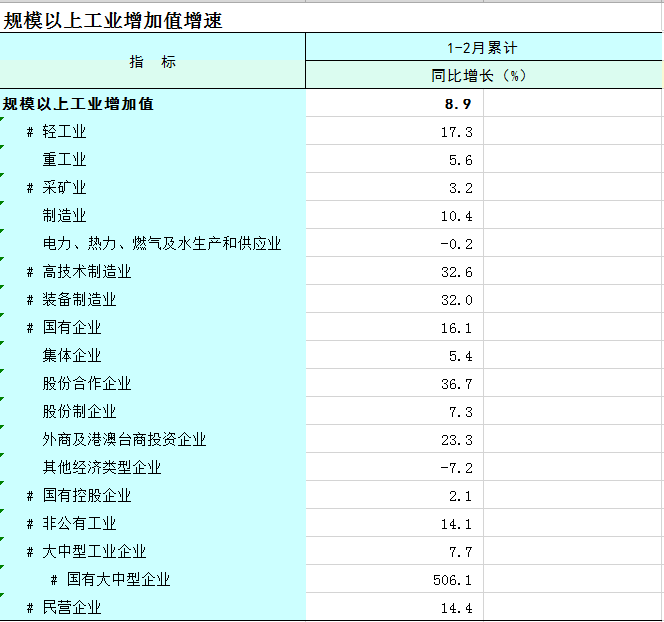The height and width of the screenshot is (622, 664).
Task: Click the 民营企业 row label
Action: pos(72,608)
